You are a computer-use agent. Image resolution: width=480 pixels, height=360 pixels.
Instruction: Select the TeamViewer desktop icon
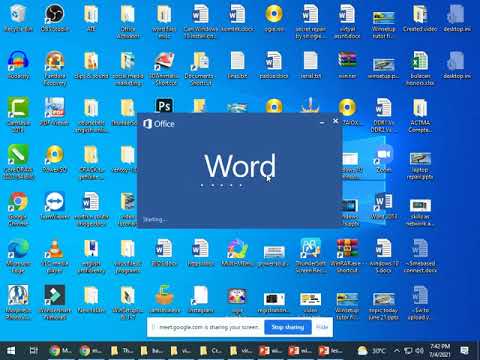pos(55,206)
